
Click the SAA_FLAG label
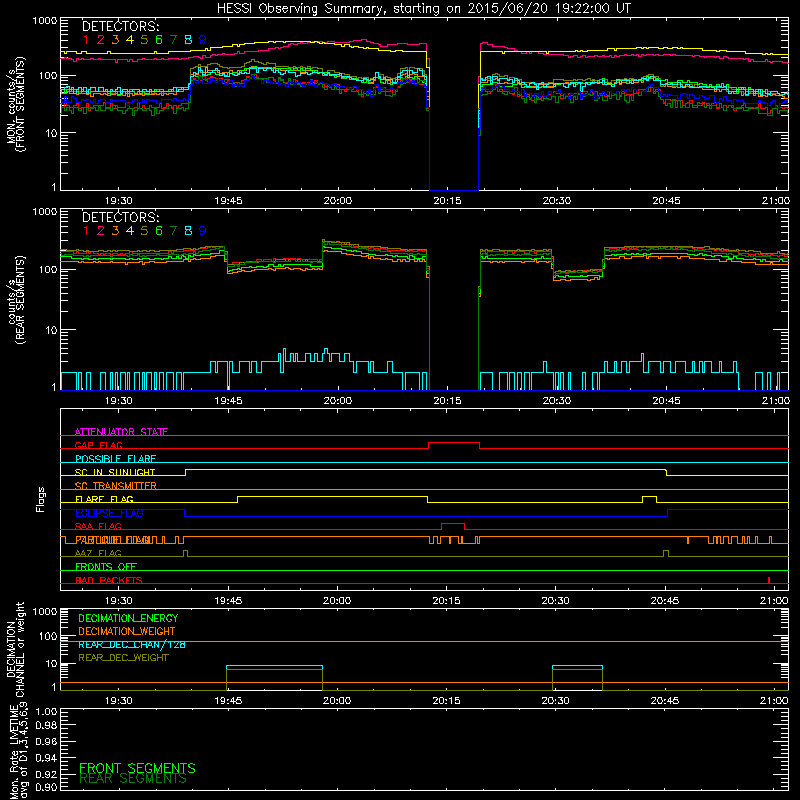(x=98, y=526)
